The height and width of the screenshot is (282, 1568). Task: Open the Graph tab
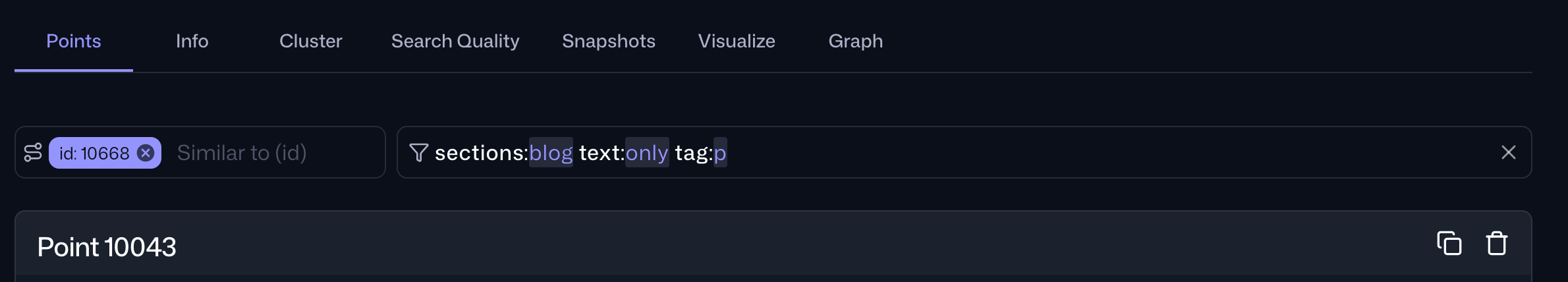pyautogui.click(x=855, y=41)
